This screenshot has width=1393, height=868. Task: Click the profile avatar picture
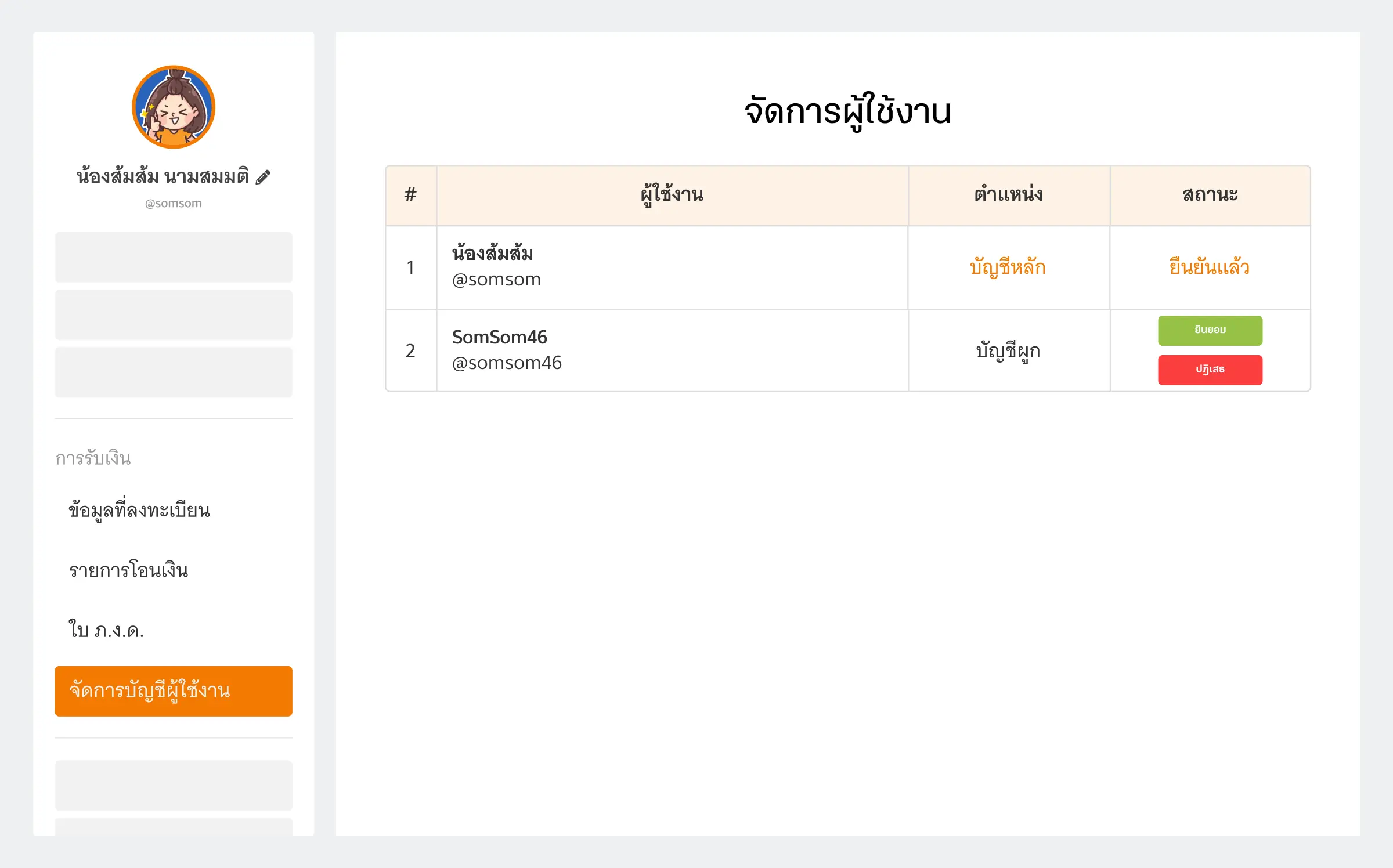174,107
